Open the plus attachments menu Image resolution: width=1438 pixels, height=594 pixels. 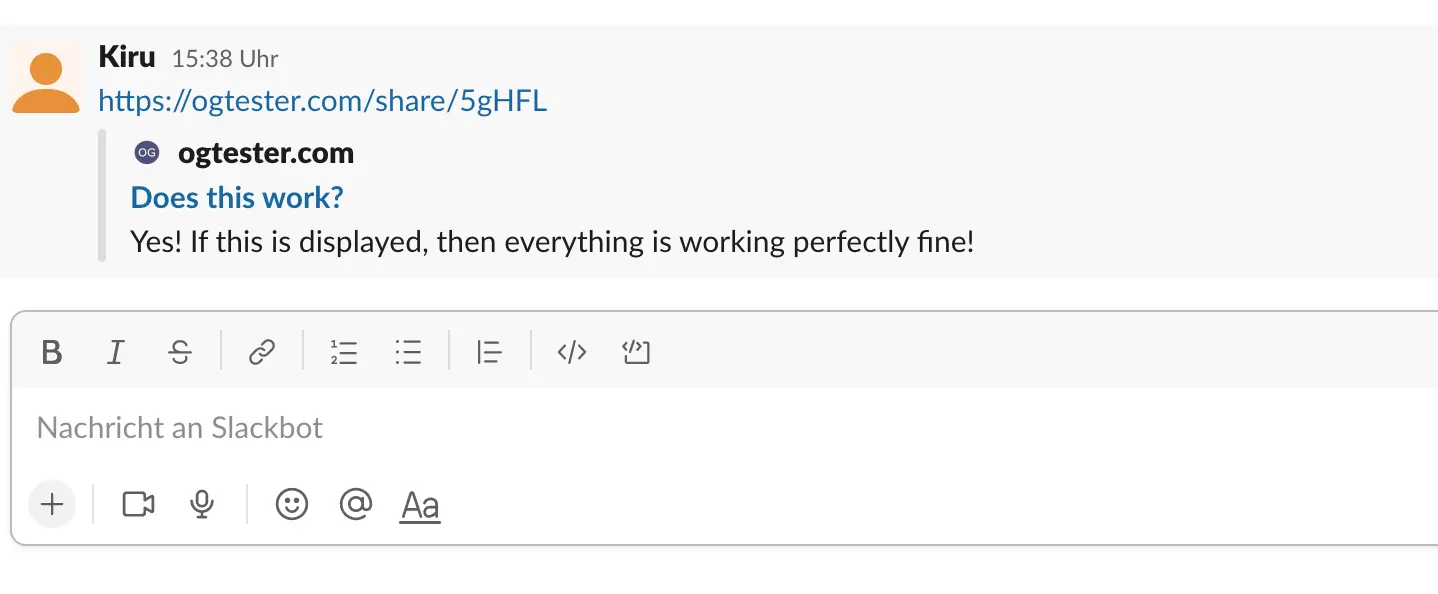tap(52, 504)
